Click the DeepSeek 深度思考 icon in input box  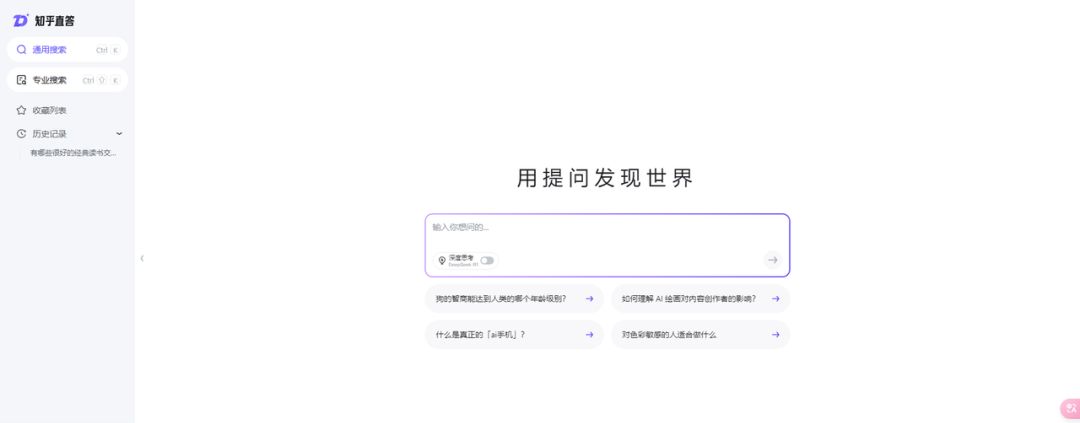click(442, 260)
